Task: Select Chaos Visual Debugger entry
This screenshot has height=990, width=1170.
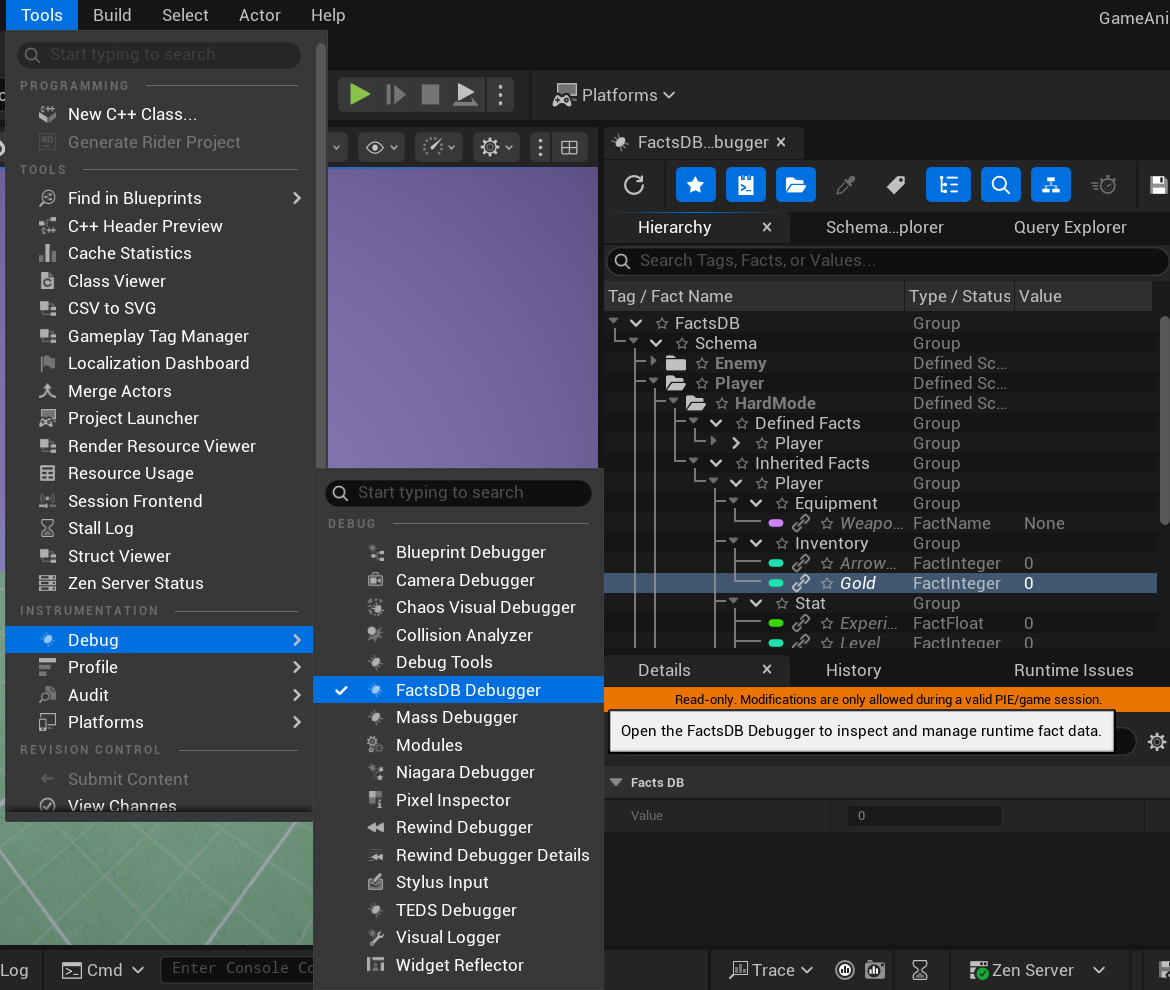Action: coord(458,607)
